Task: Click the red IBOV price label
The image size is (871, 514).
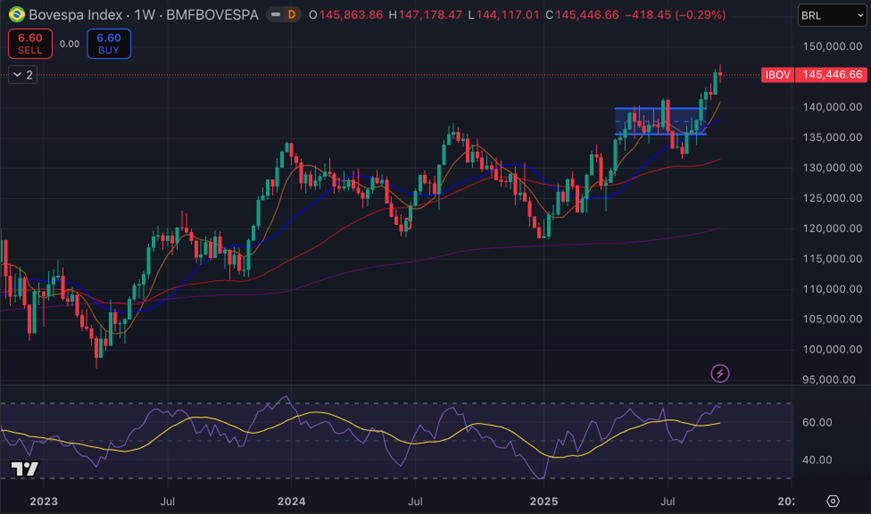Action: (x=777, y=75)
